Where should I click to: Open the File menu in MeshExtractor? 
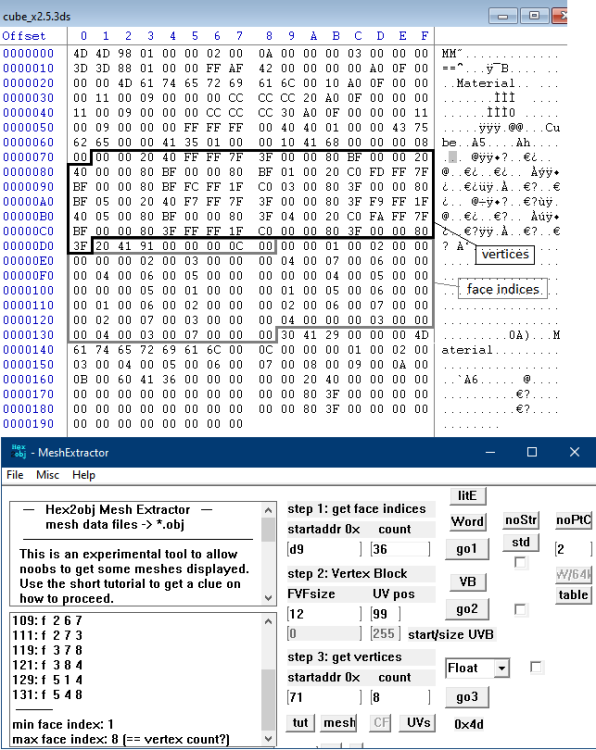[15, 475]
